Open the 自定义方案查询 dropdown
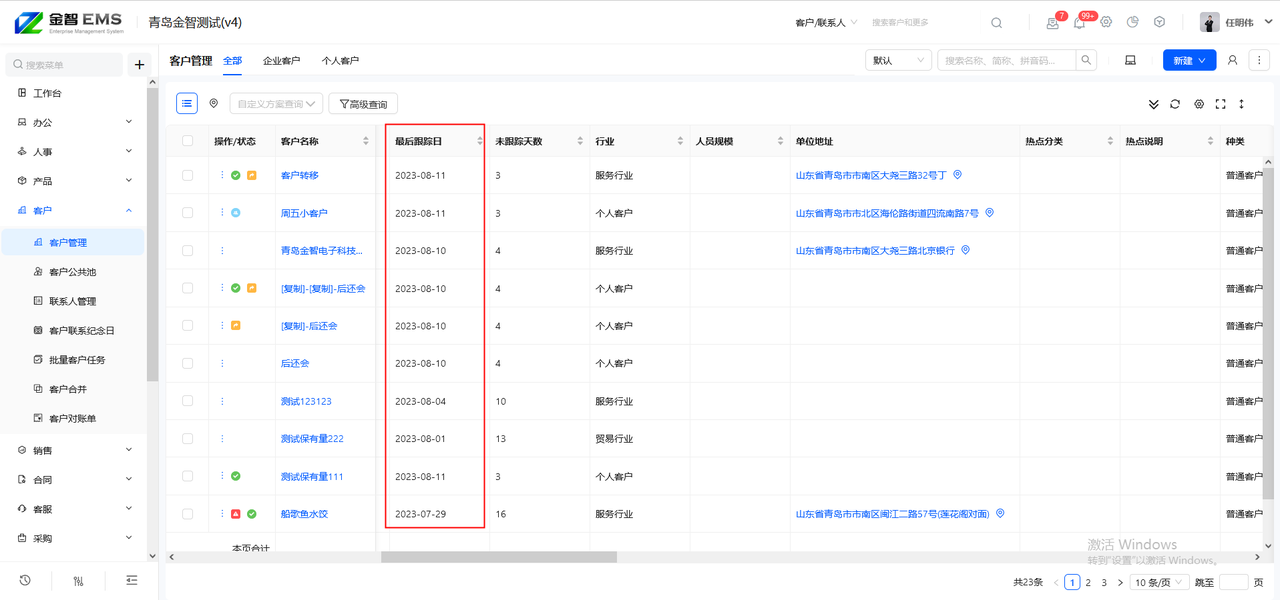This screenshot has width=1280, height=600. coord(276,104)
